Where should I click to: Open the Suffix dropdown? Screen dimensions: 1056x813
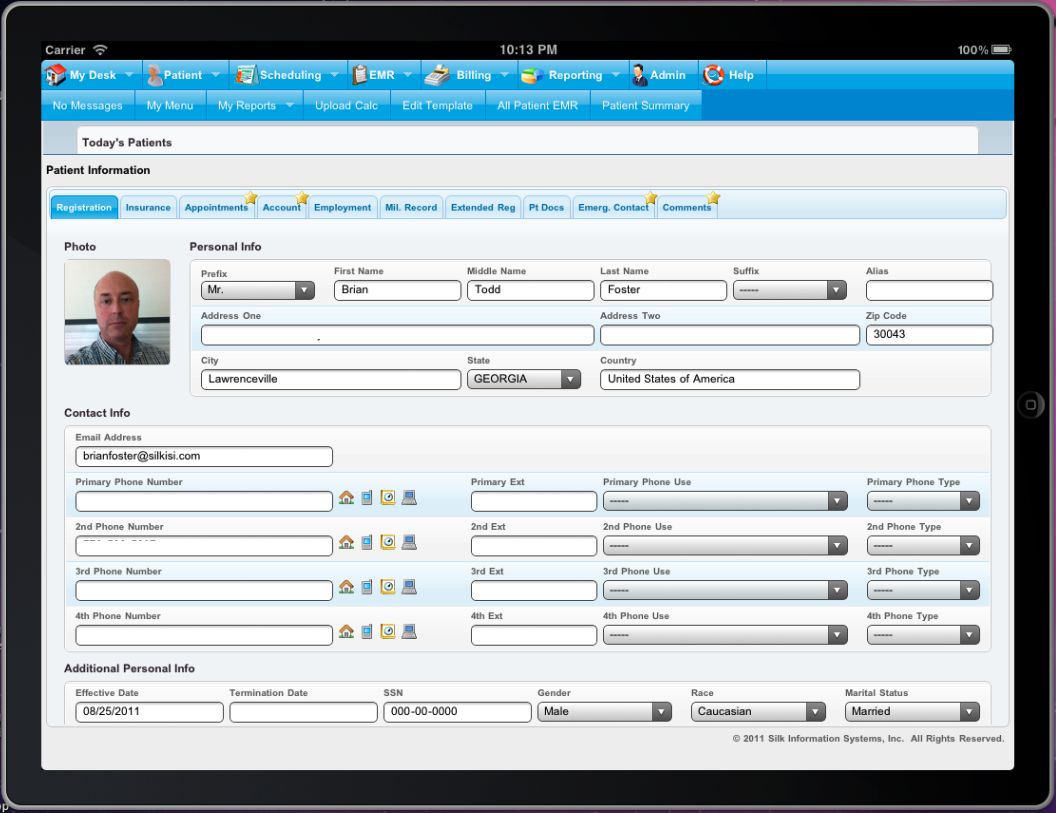(x=789, y=290)
